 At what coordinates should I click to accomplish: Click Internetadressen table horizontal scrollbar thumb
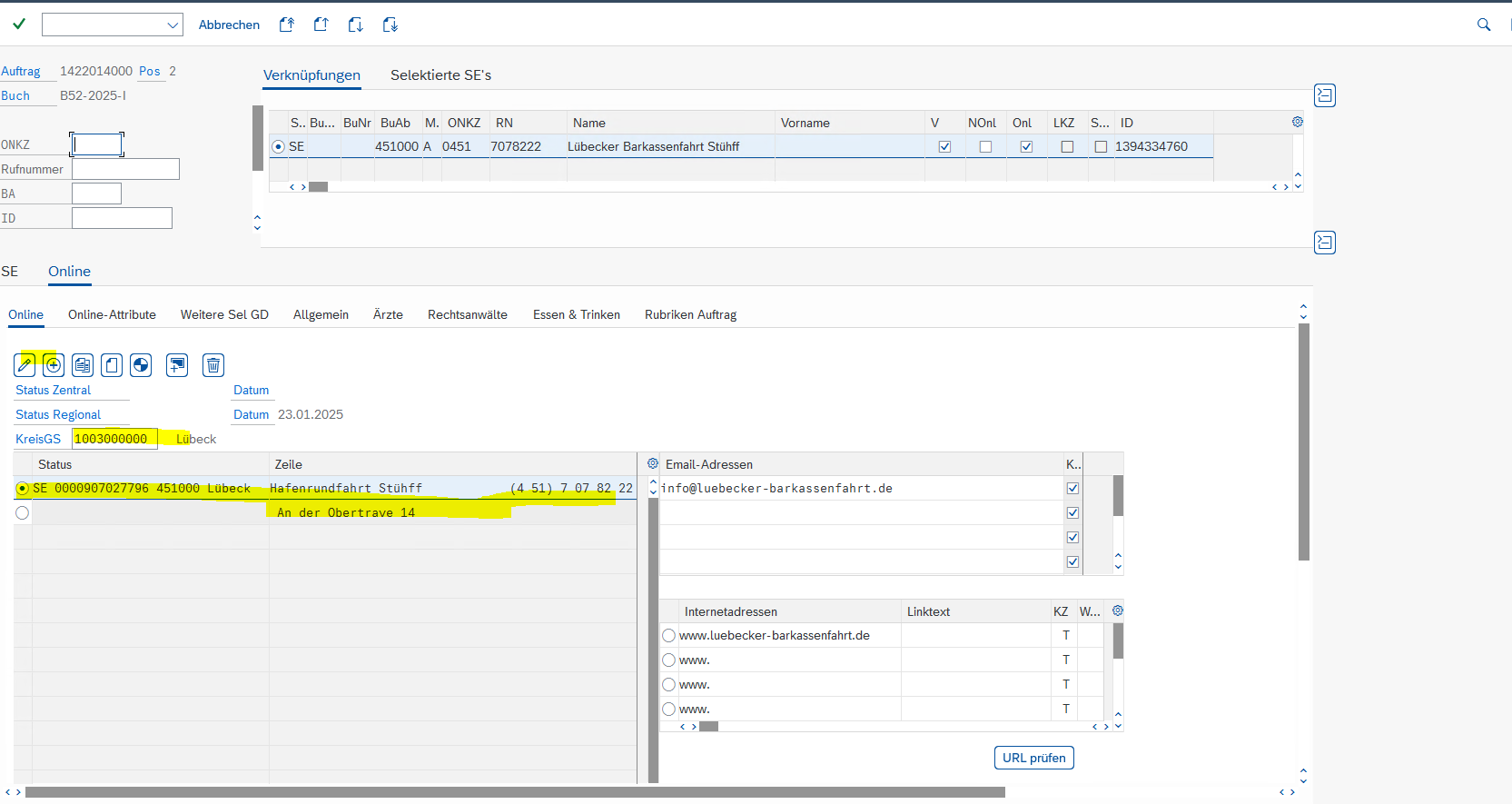click(708, 726)
